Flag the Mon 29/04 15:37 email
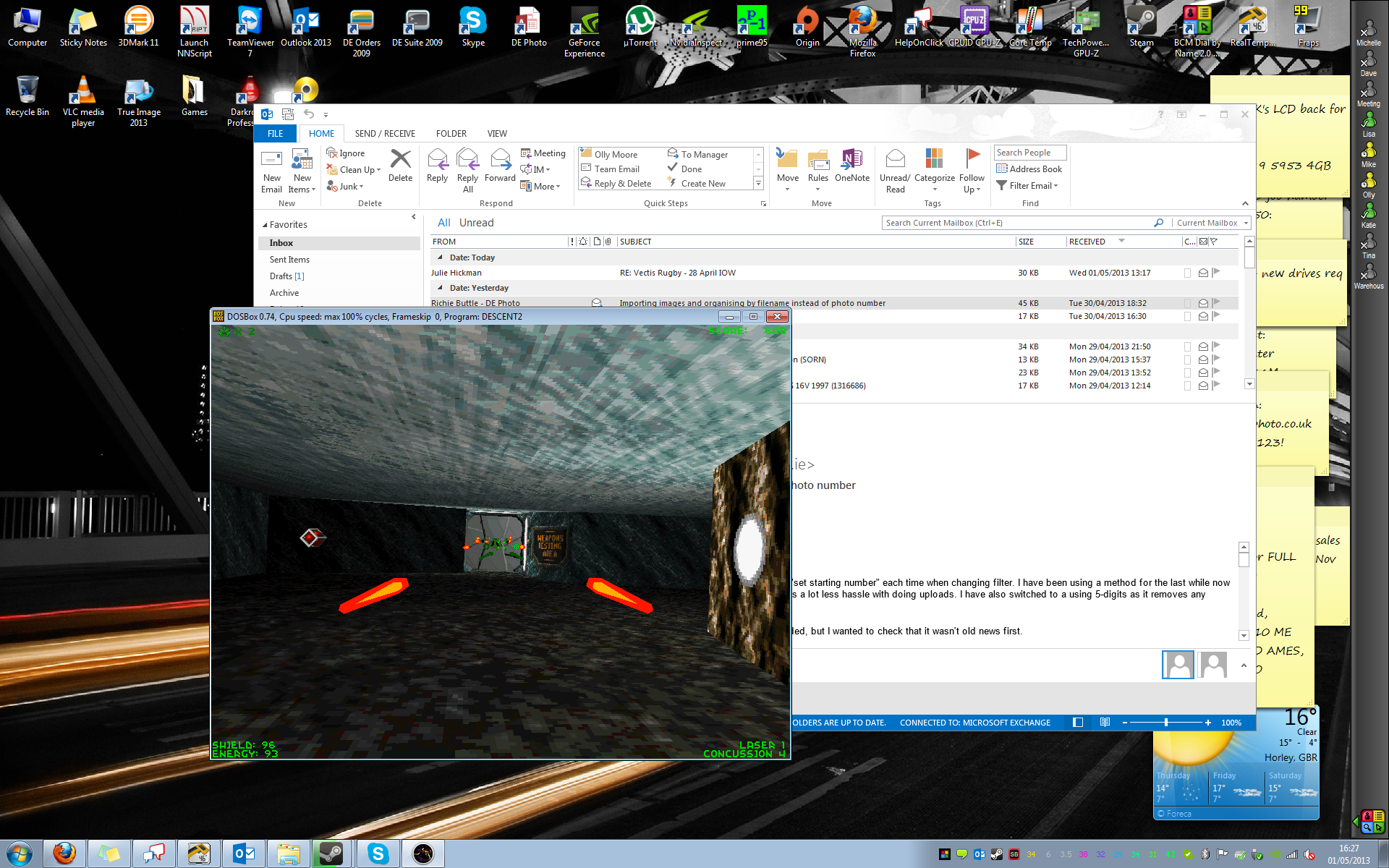Viewport: 1389px width, 868px height. pos(1216,359)
